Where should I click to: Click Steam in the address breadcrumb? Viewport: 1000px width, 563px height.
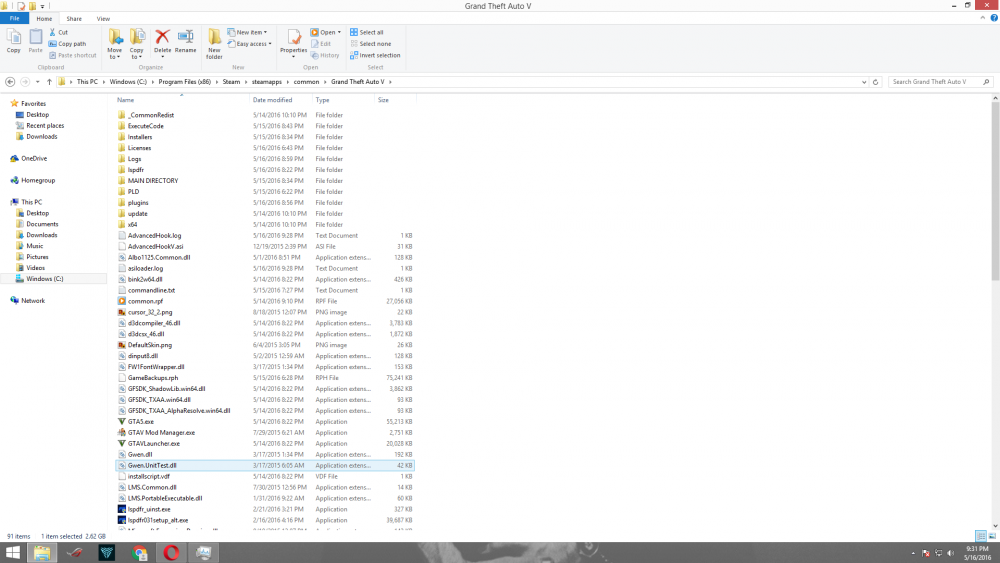coord(232,82)
